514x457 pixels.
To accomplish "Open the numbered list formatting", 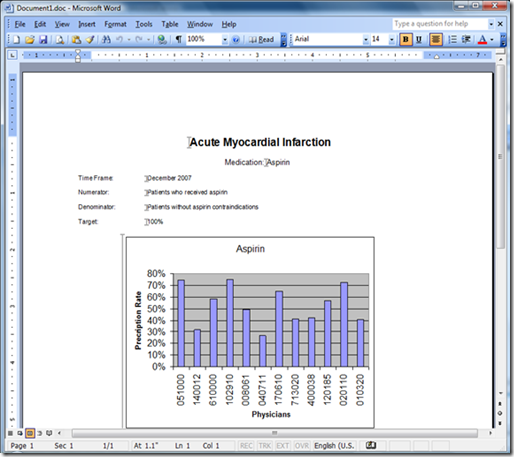I will [x=452, y=40].
